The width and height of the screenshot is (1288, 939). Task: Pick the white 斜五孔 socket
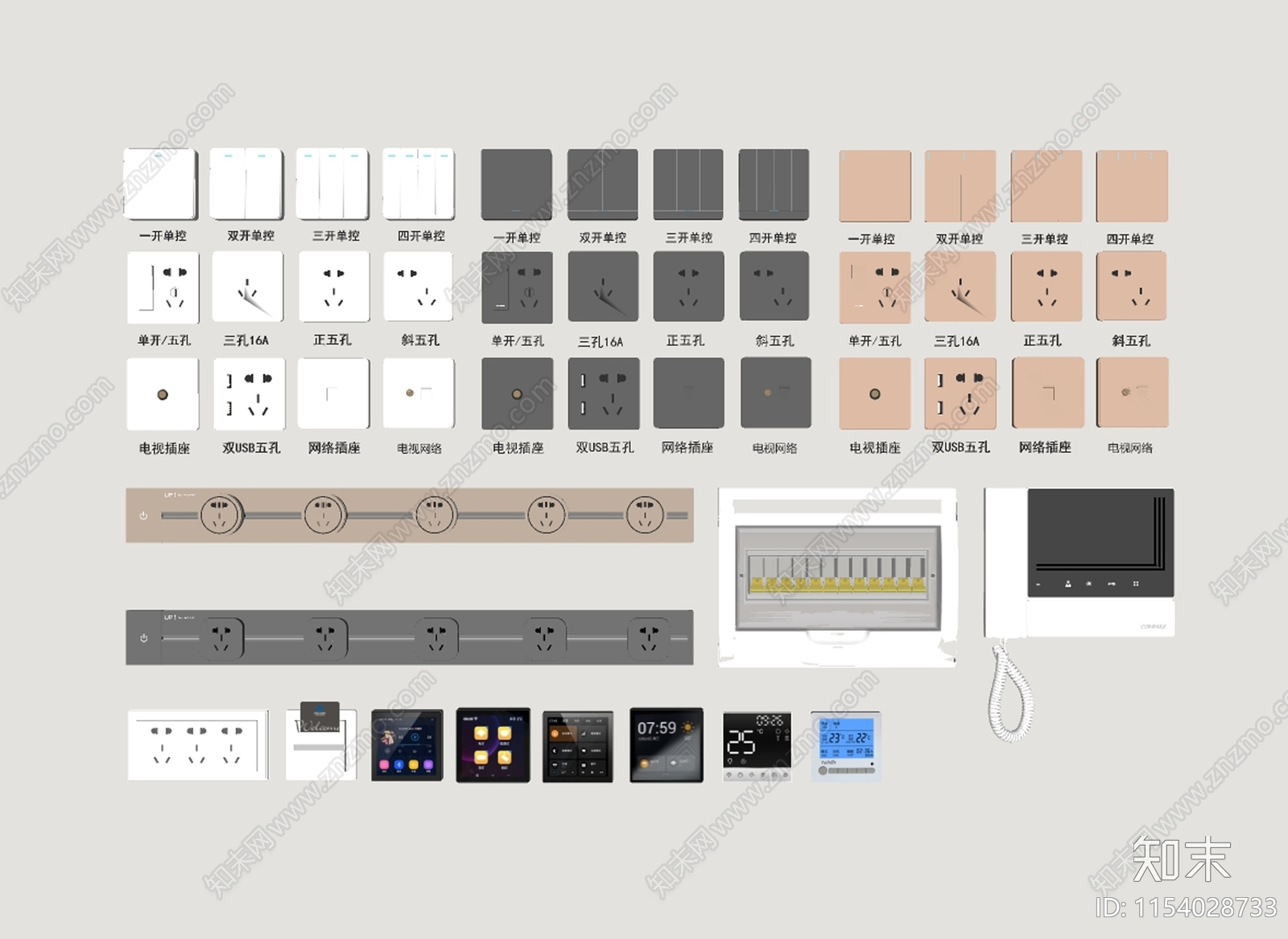tap(419, 287)
